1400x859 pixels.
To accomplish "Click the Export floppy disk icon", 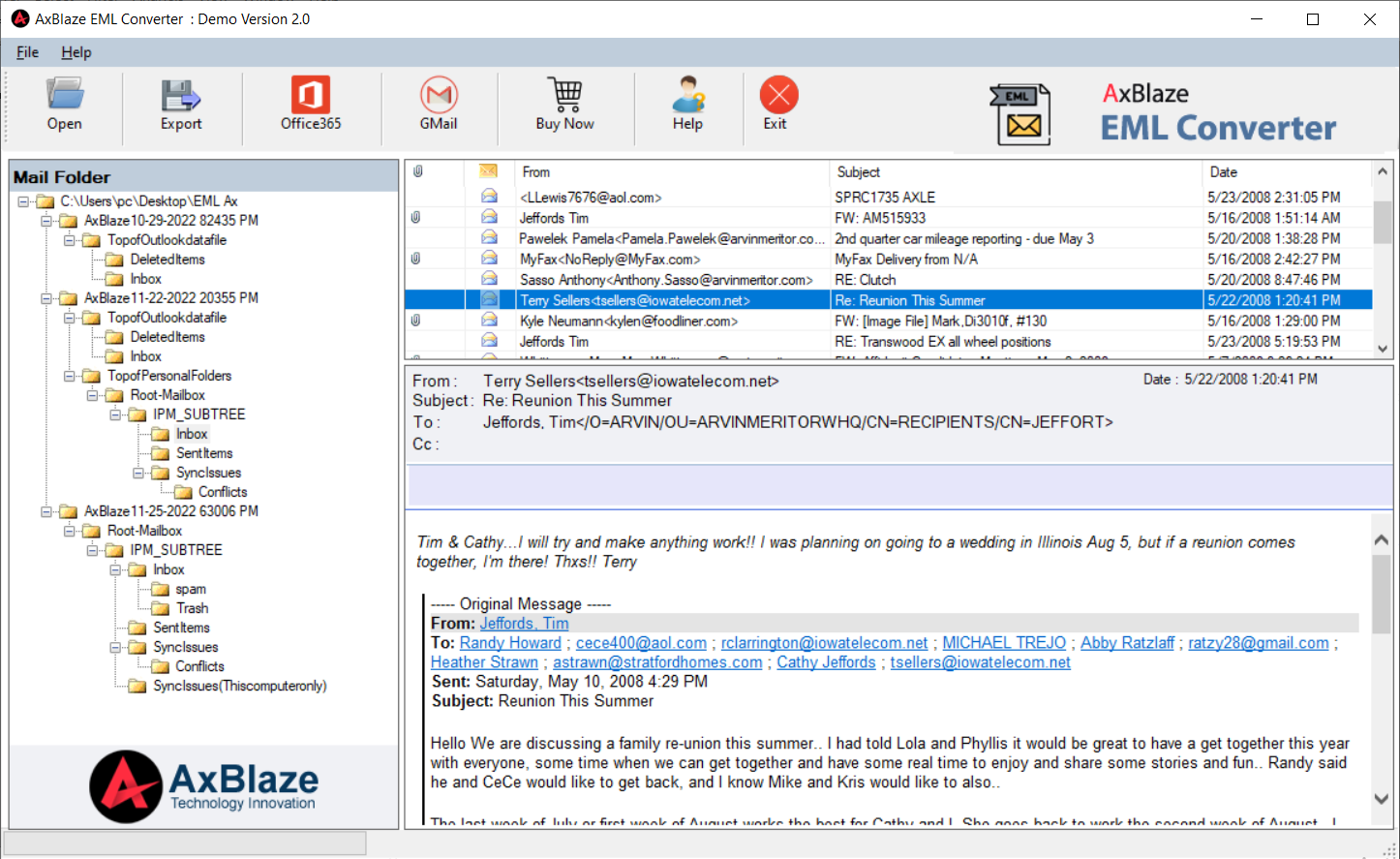I will click(181, 94).
